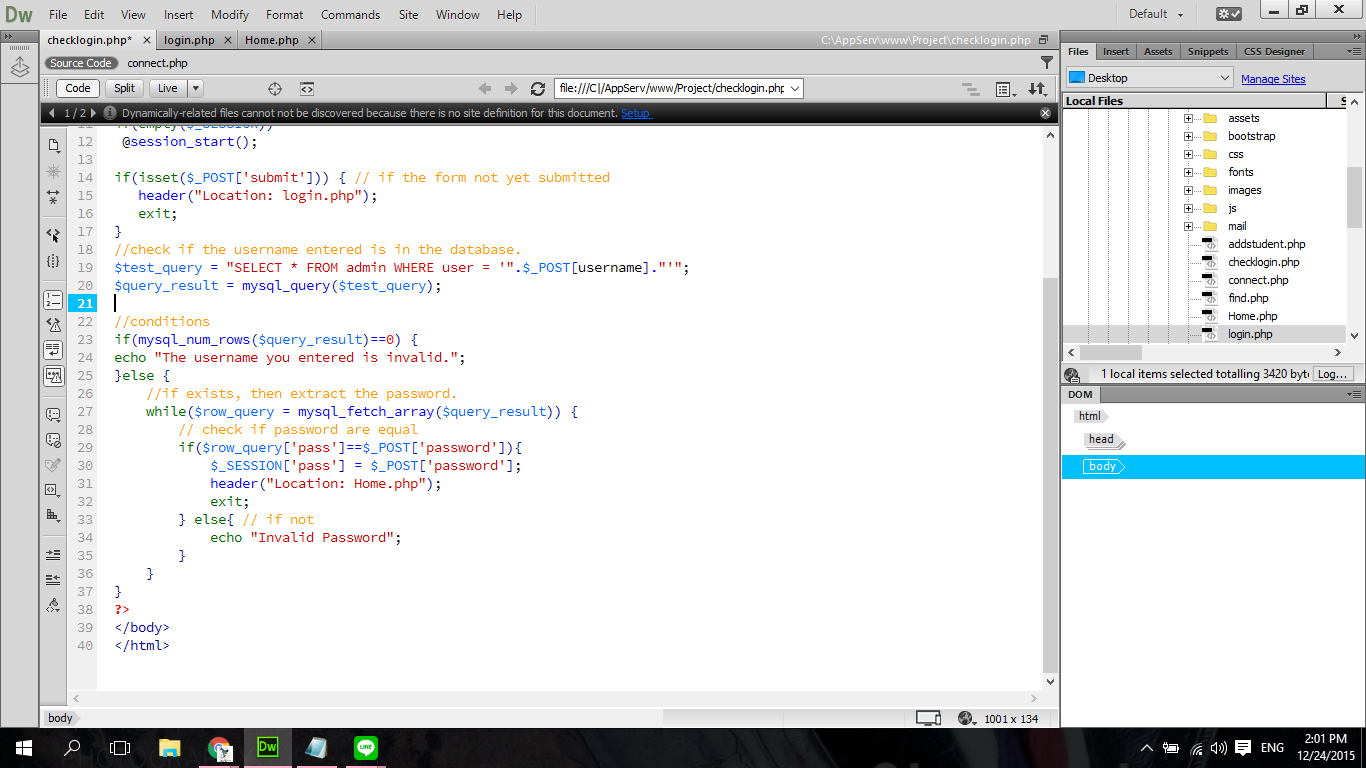Open preview device icon in status bar
The height and width of the screenshot is (768, 1366).
[x=929, y=718]
